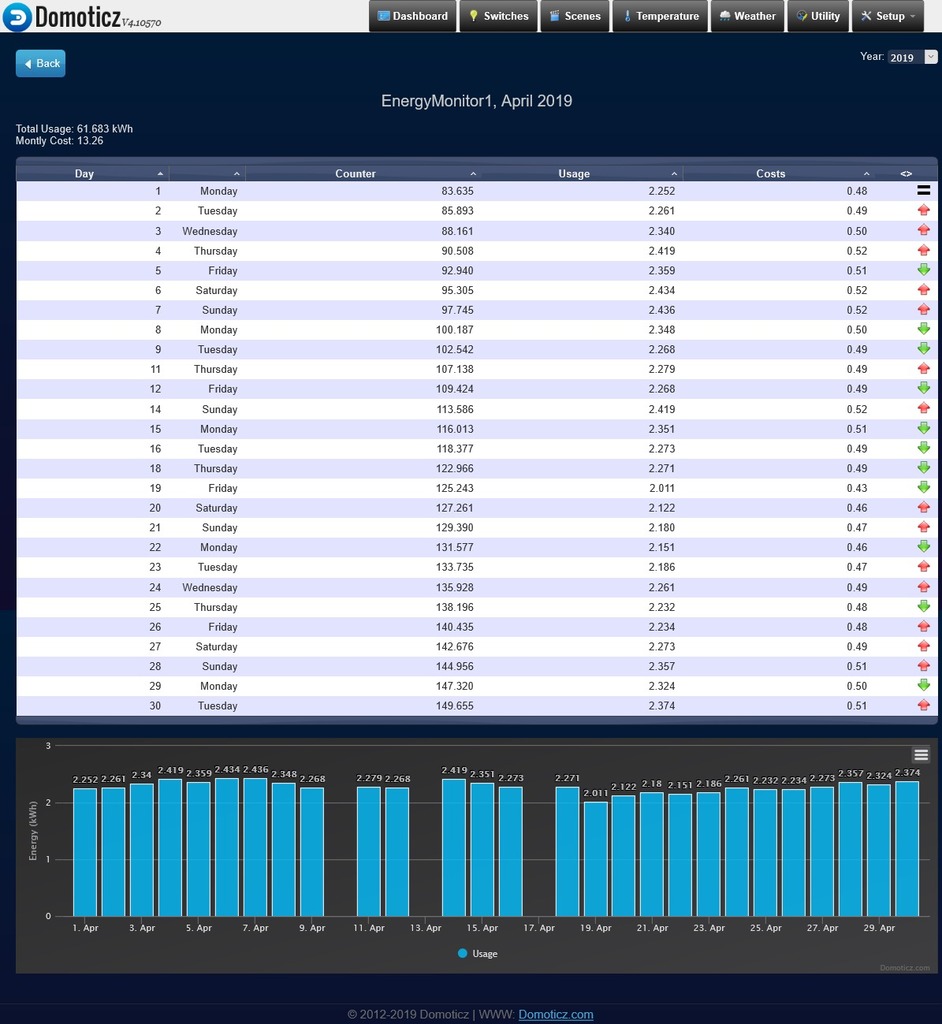The width and height of the screenshot is (942, 1024).
Task: Select the Wednesday label for day 24
Action: [210, 587]
